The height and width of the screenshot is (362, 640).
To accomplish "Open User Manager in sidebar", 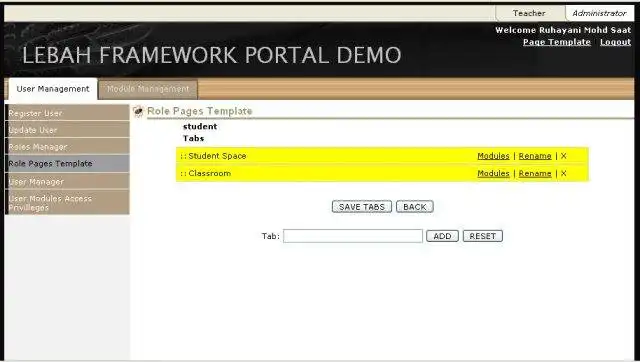I will (x=67, y=181).
